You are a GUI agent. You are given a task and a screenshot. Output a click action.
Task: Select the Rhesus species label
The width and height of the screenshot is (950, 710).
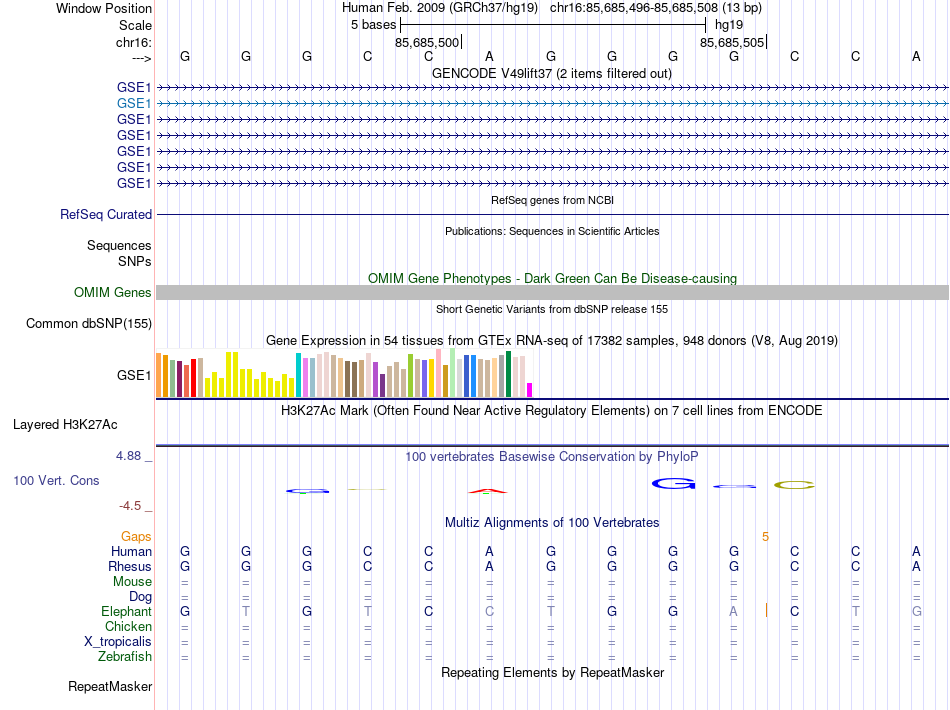pos(130,566)
